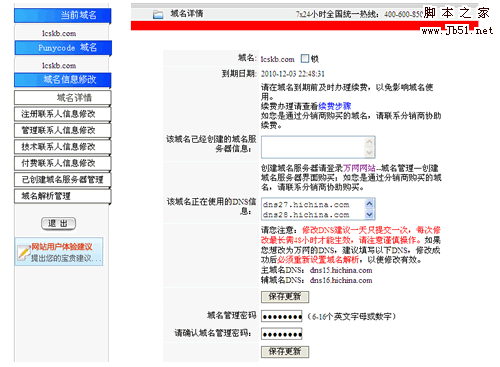Viewport: 500px width, 367px height.
Task: Select dns27.hichina.com in DNS list
Action: 306,204
